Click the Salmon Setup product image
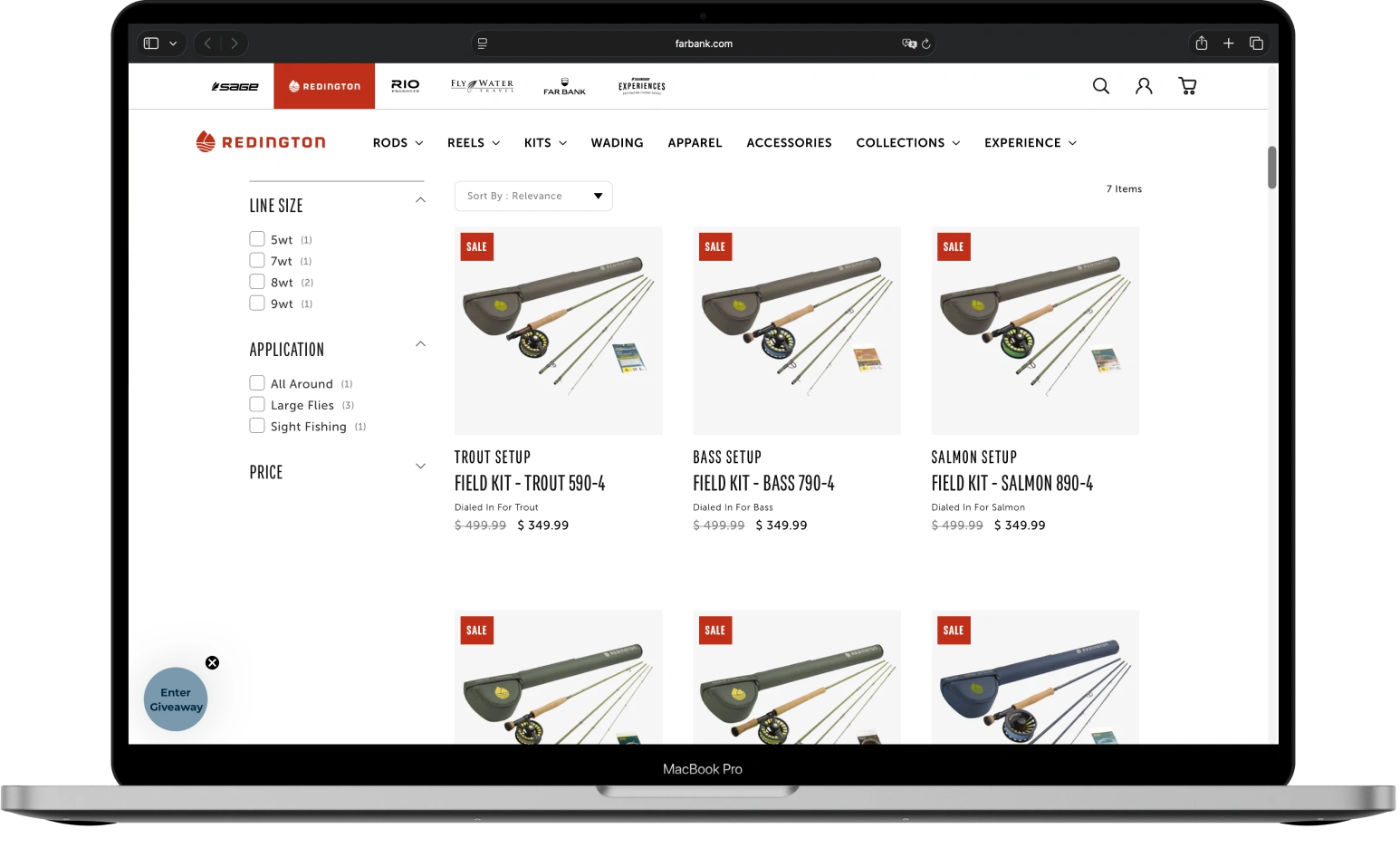1400x848 pixels. coord(1035,331)
